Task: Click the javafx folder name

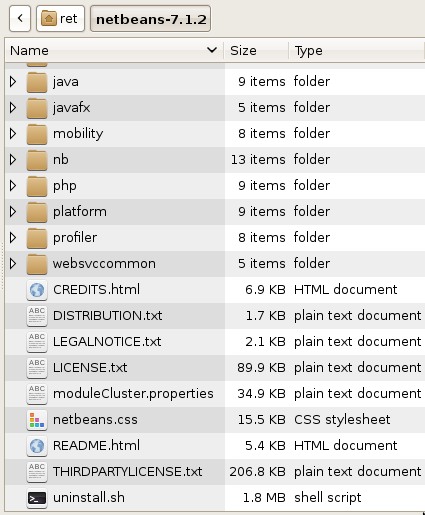Action: pyautogui.click(x=71, y=108)
